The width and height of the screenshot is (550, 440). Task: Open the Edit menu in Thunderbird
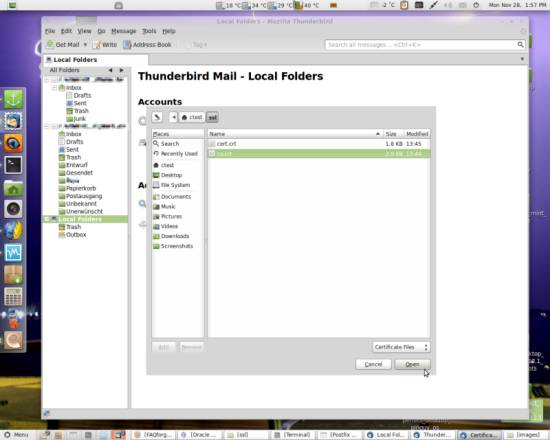[x=66, y=31]
